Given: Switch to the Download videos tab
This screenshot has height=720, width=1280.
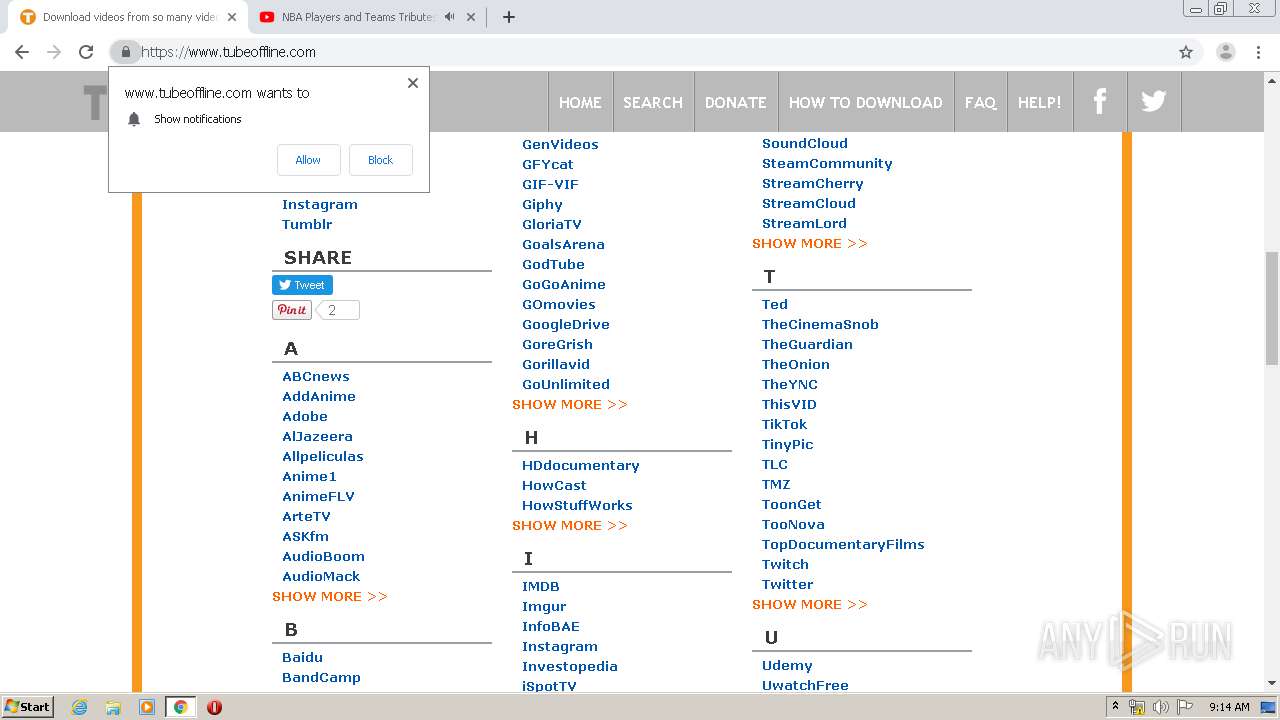Looking at the screenshot, I should coord(130,17).
